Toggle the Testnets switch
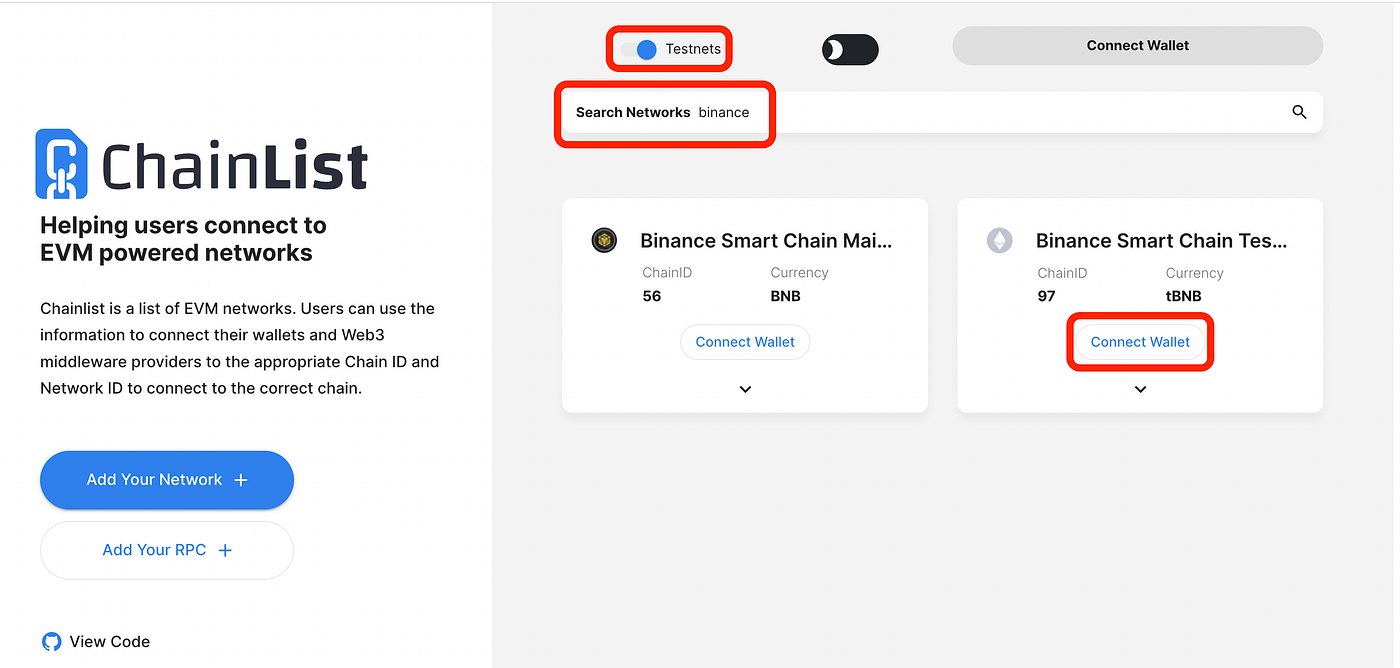 [639, 49]
